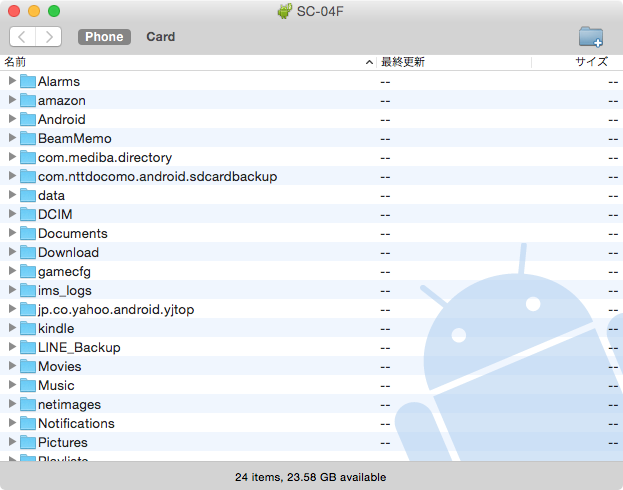Select the Notifications folder icon
The width and height of the screenshot is (623, 490).
28,423
